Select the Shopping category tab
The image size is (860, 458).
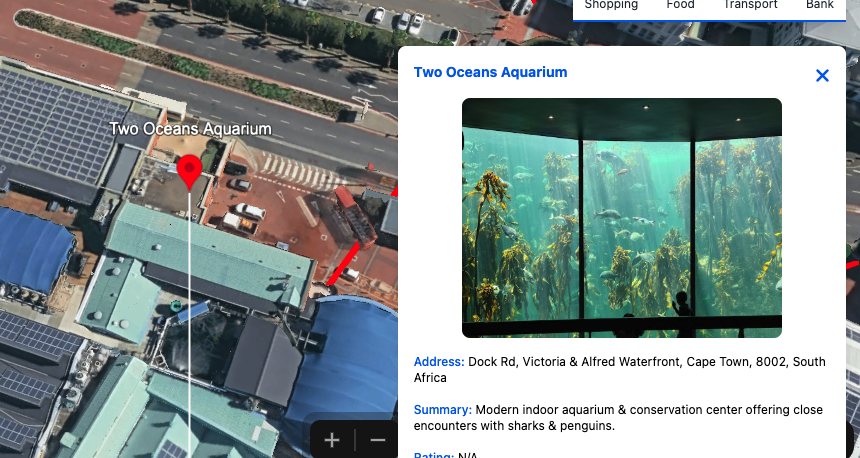click(611, 5)
